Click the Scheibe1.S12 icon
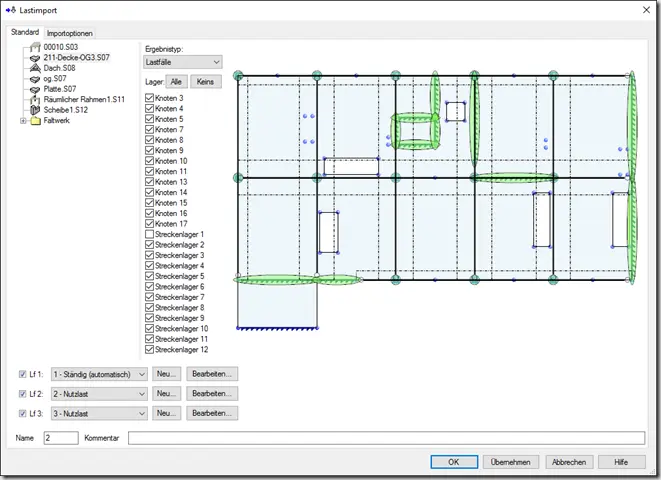The width and height of the screenshot is (661, 480). click(35, 110)
